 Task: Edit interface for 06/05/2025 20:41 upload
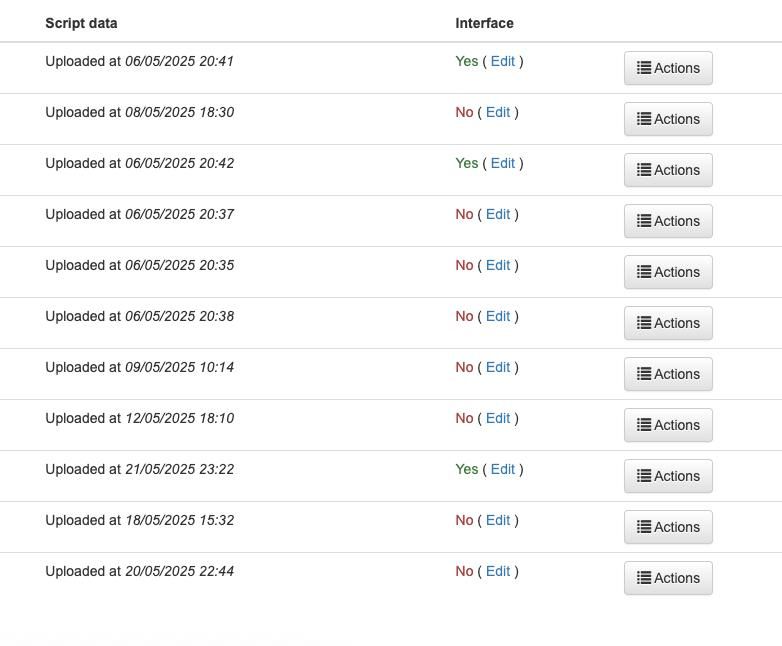503,61
